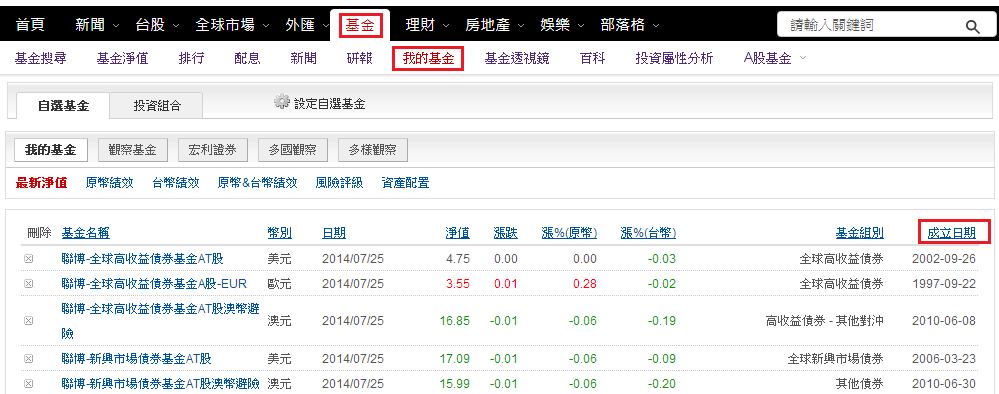Expand the 全球市場 menu arrow

click(266, 26)
